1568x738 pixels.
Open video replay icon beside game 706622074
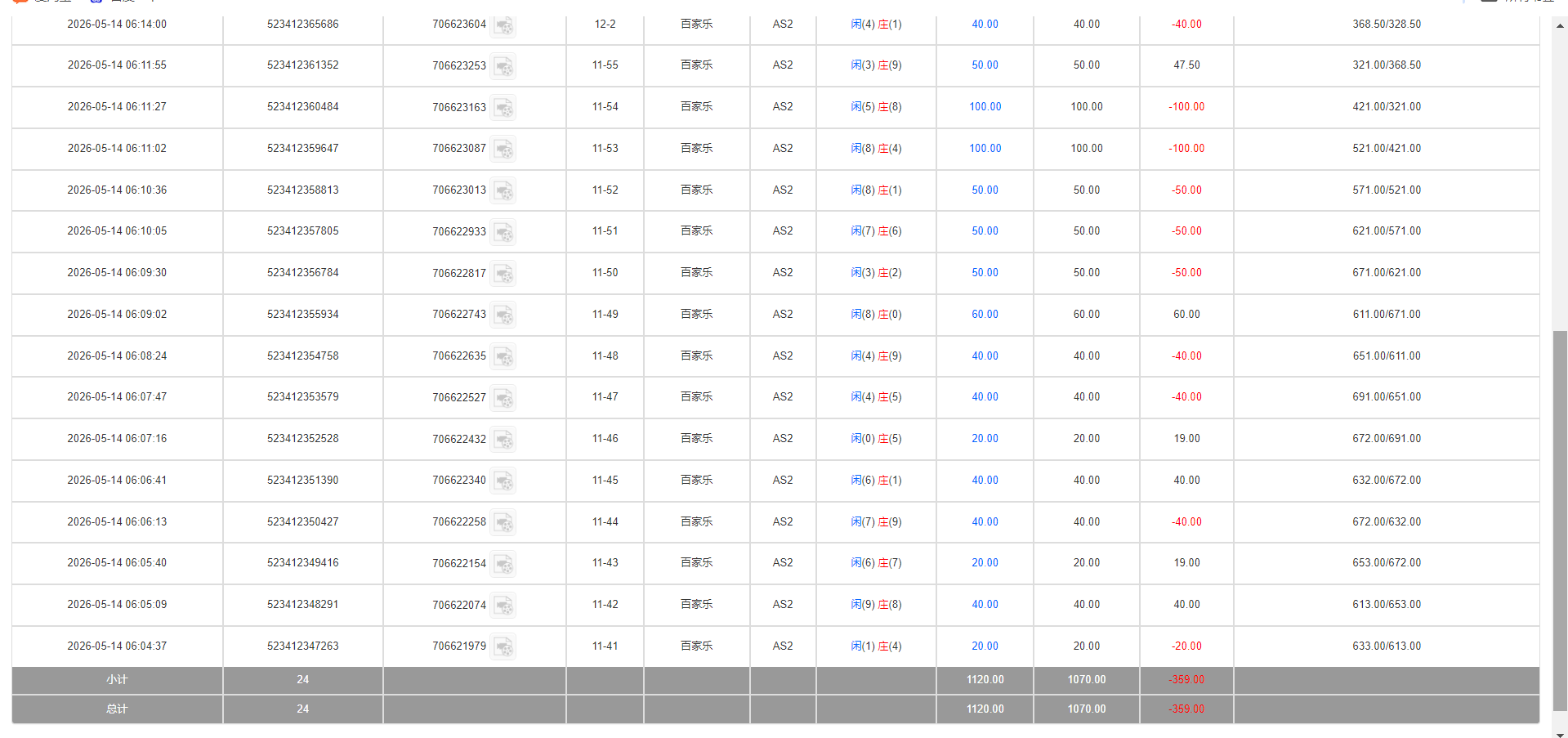tap(503, 606)
